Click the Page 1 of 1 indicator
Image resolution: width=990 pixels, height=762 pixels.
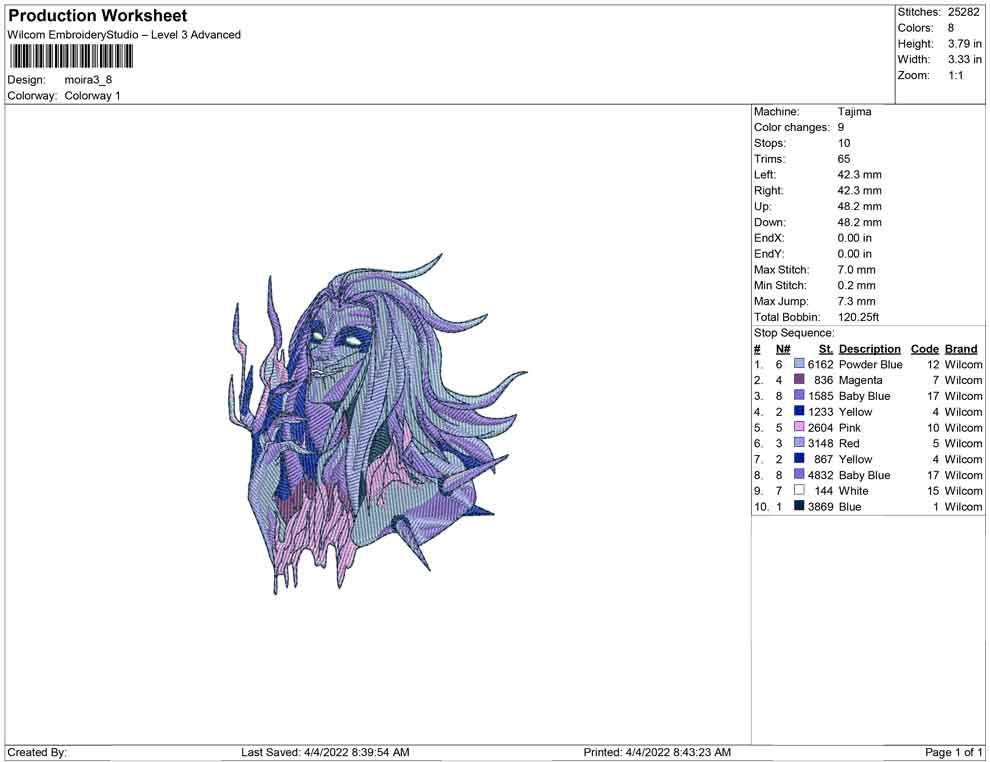coord(953,752)
